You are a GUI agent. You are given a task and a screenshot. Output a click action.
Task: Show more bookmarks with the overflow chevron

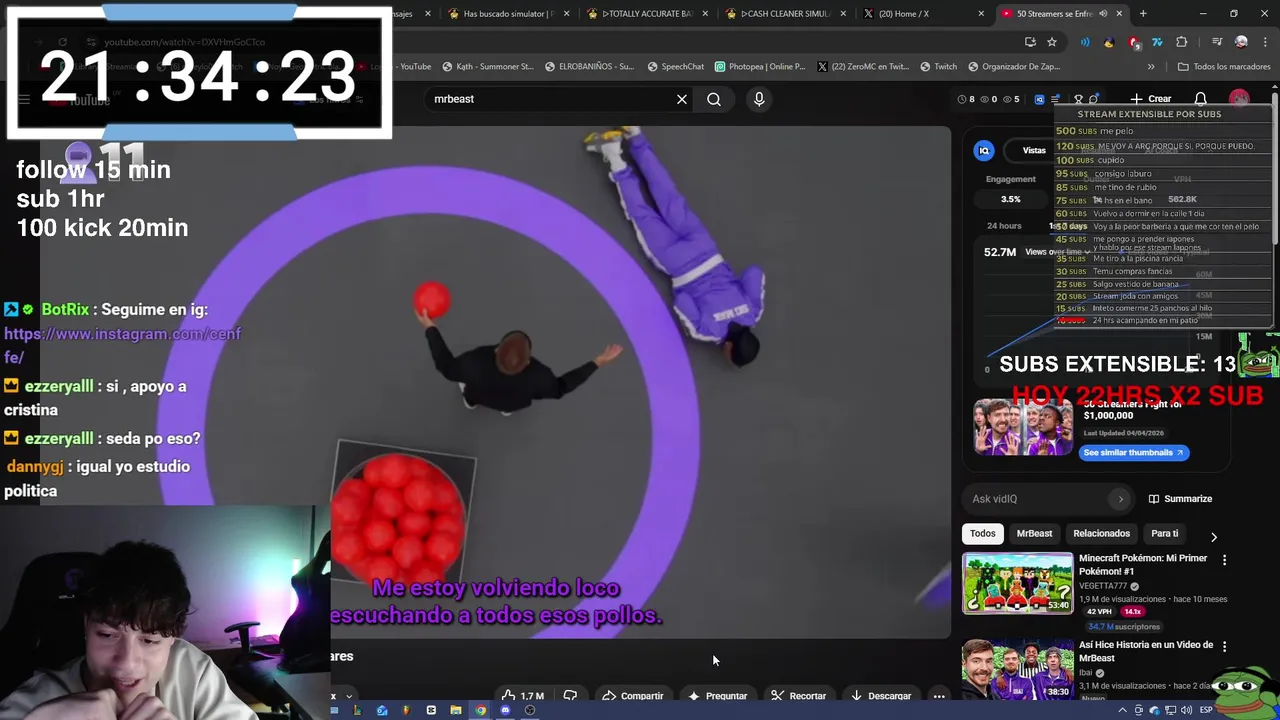1151,67
